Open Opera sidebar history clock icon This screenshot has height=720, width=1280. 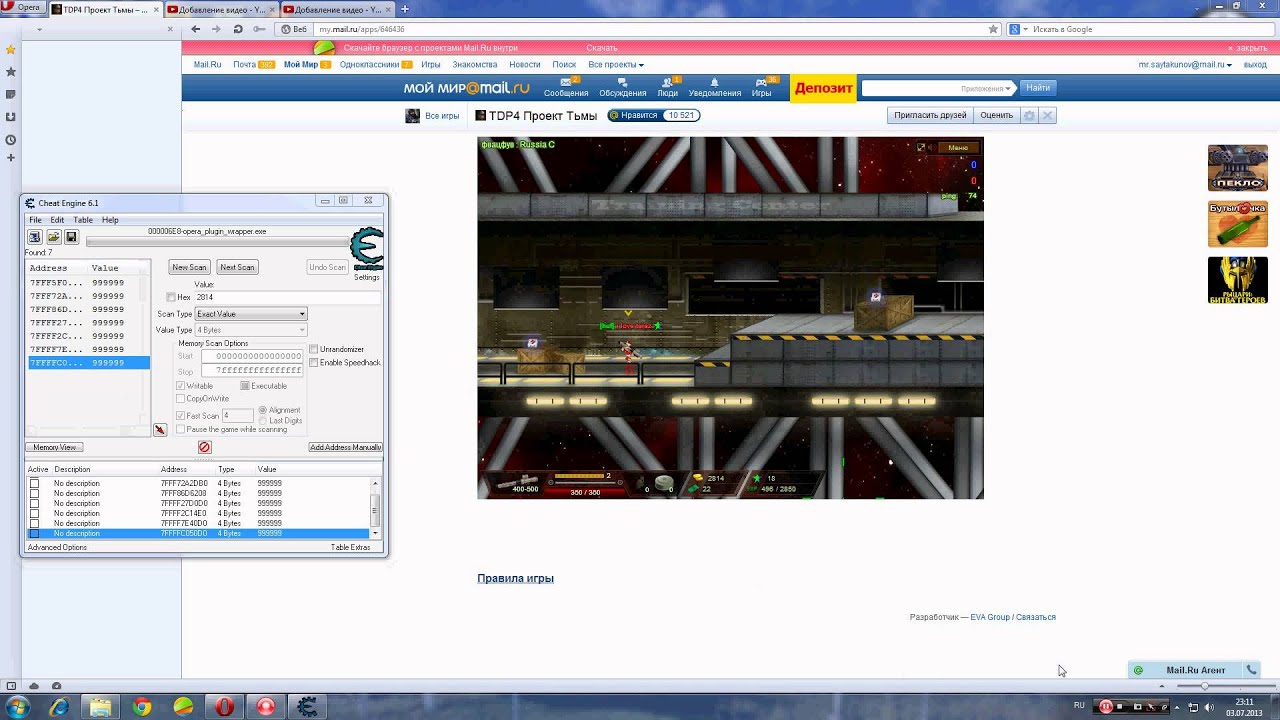coord(11,140)
